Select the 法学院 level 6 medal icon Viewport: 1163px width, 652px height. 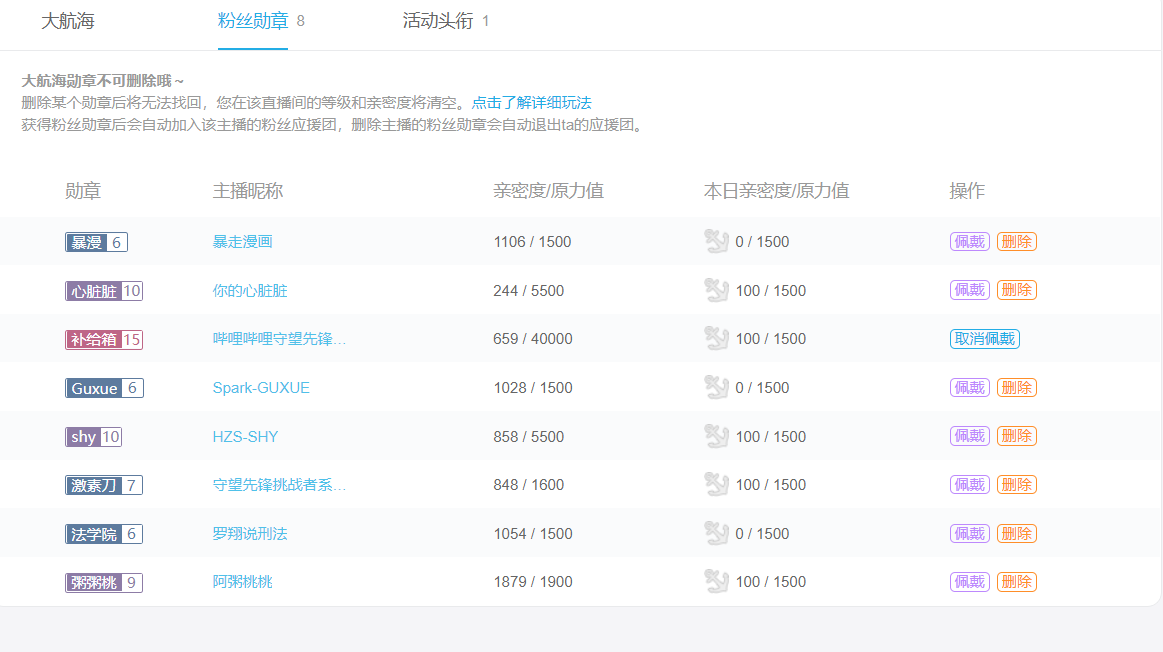tap(104, 533)
